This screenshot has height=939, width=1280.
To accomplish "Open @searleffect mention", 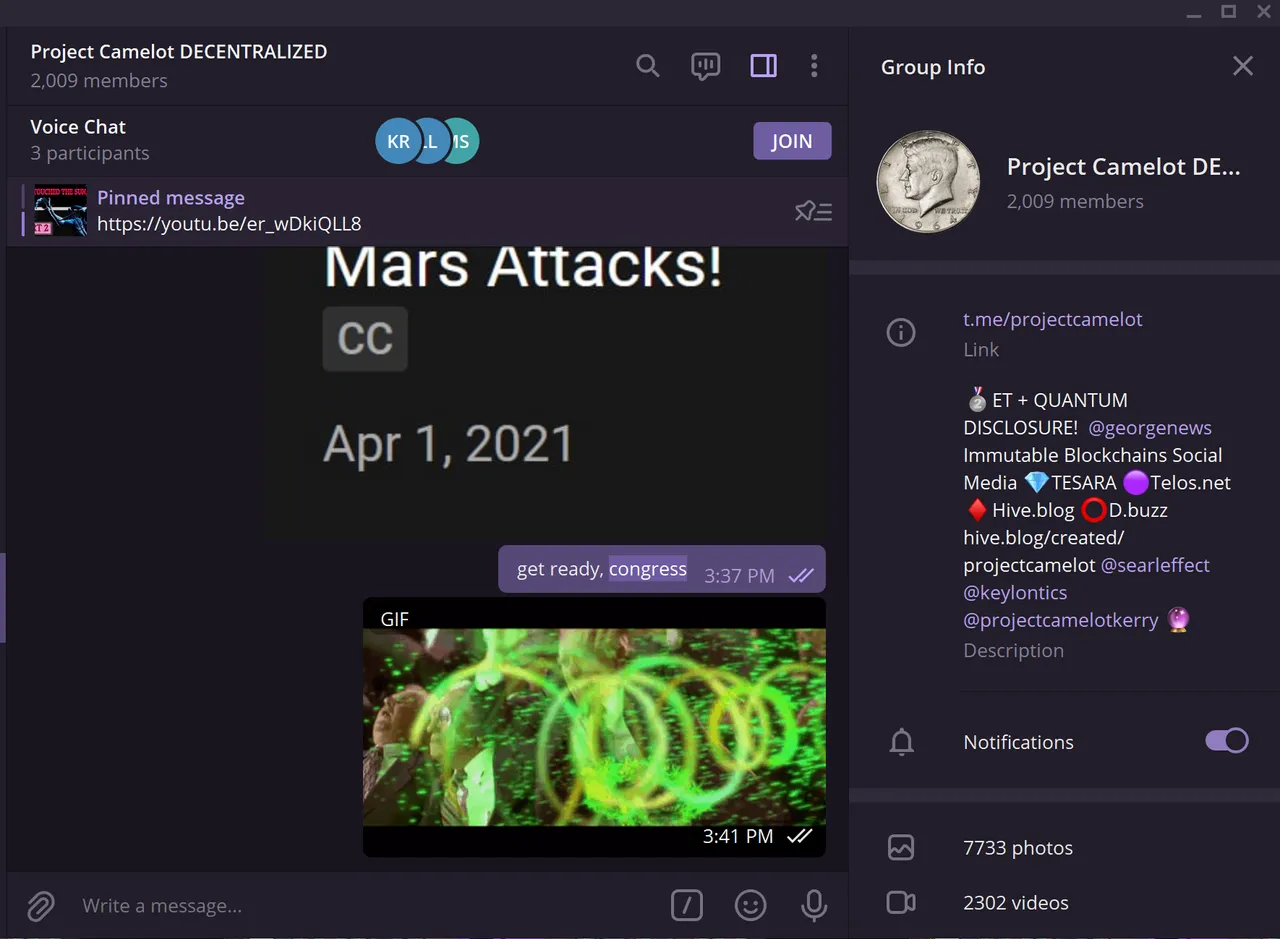I will coord(1155,565).
